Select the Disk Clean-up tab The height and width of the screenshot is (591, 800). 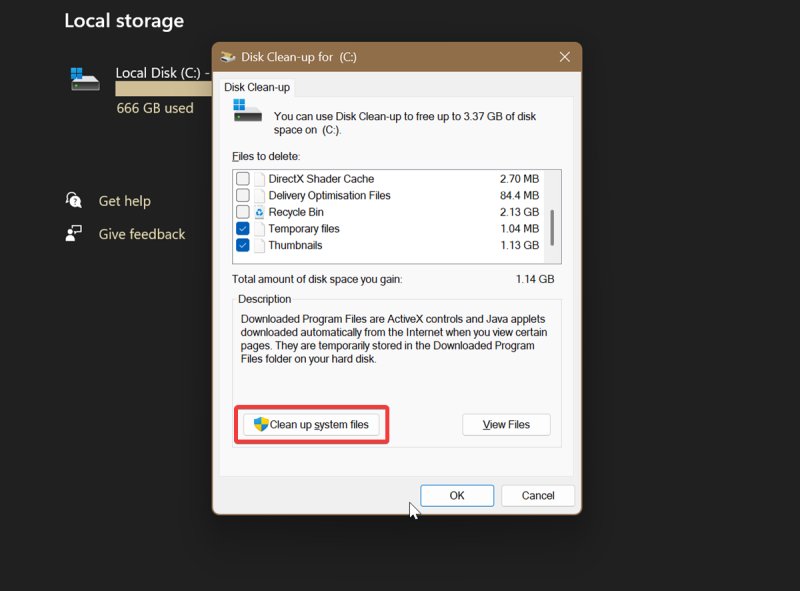point(257,88)
